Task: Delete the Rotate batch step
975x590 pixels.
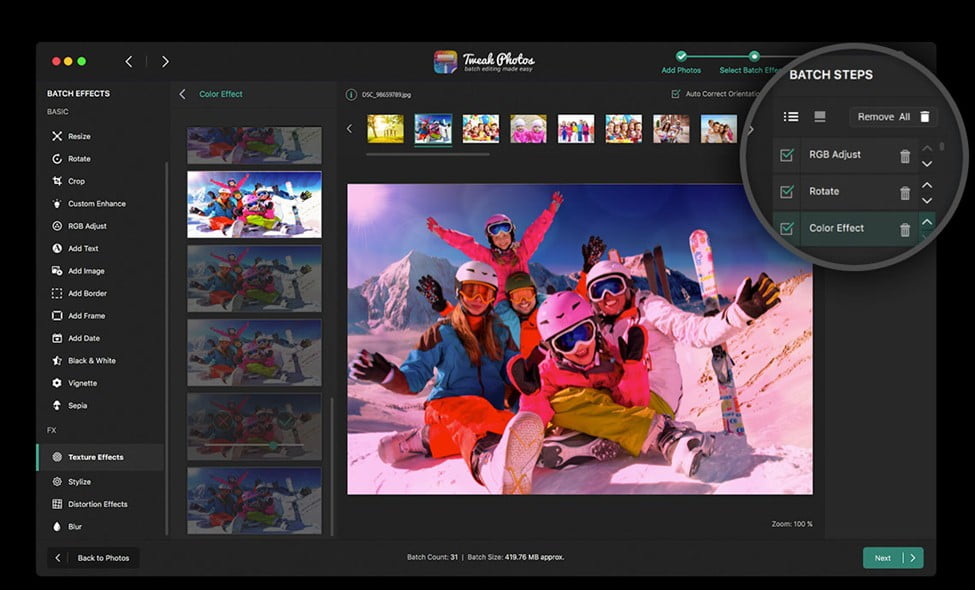Action: pos(905,193)
